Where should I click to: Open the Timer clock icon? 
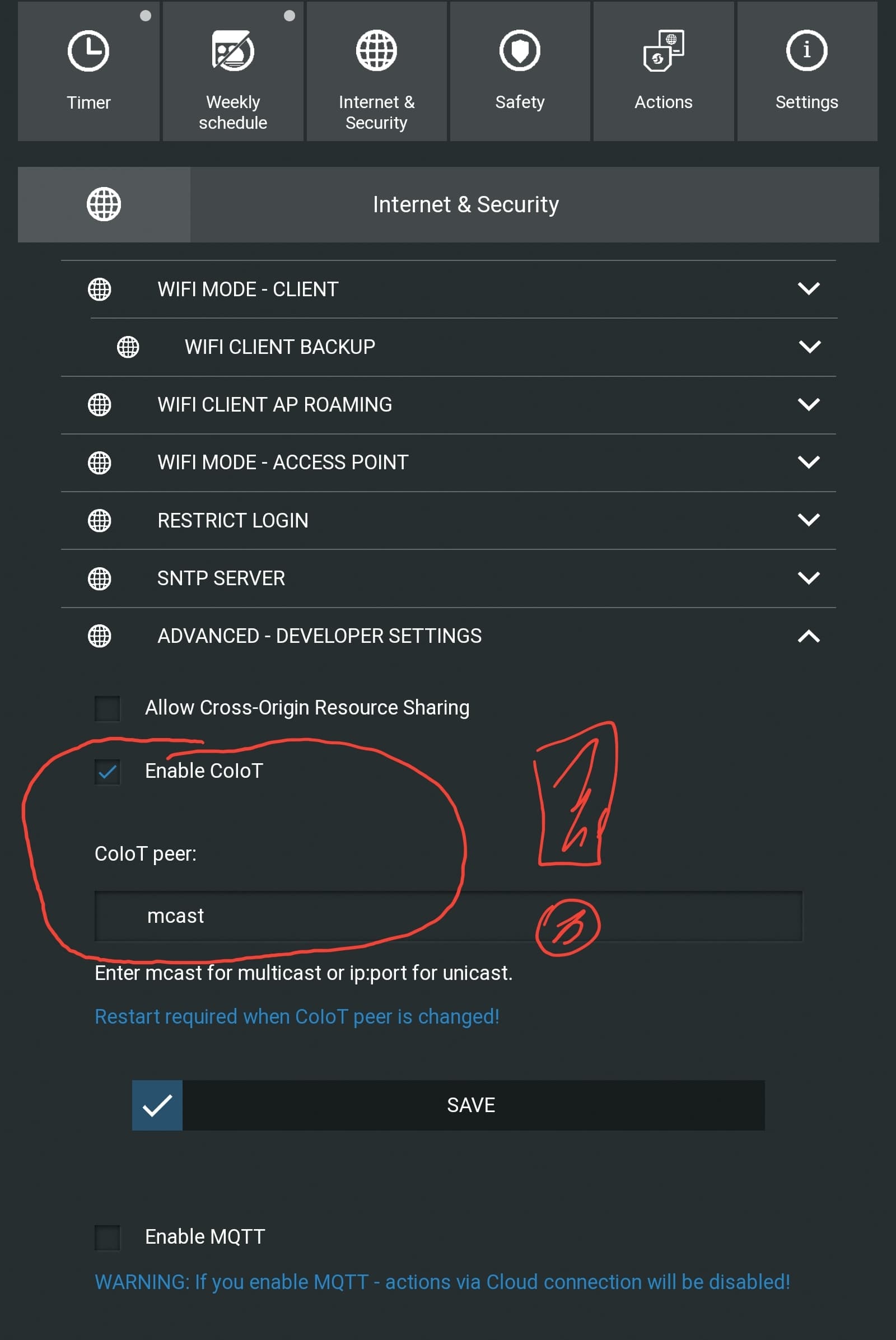click(x=88, y=52)
